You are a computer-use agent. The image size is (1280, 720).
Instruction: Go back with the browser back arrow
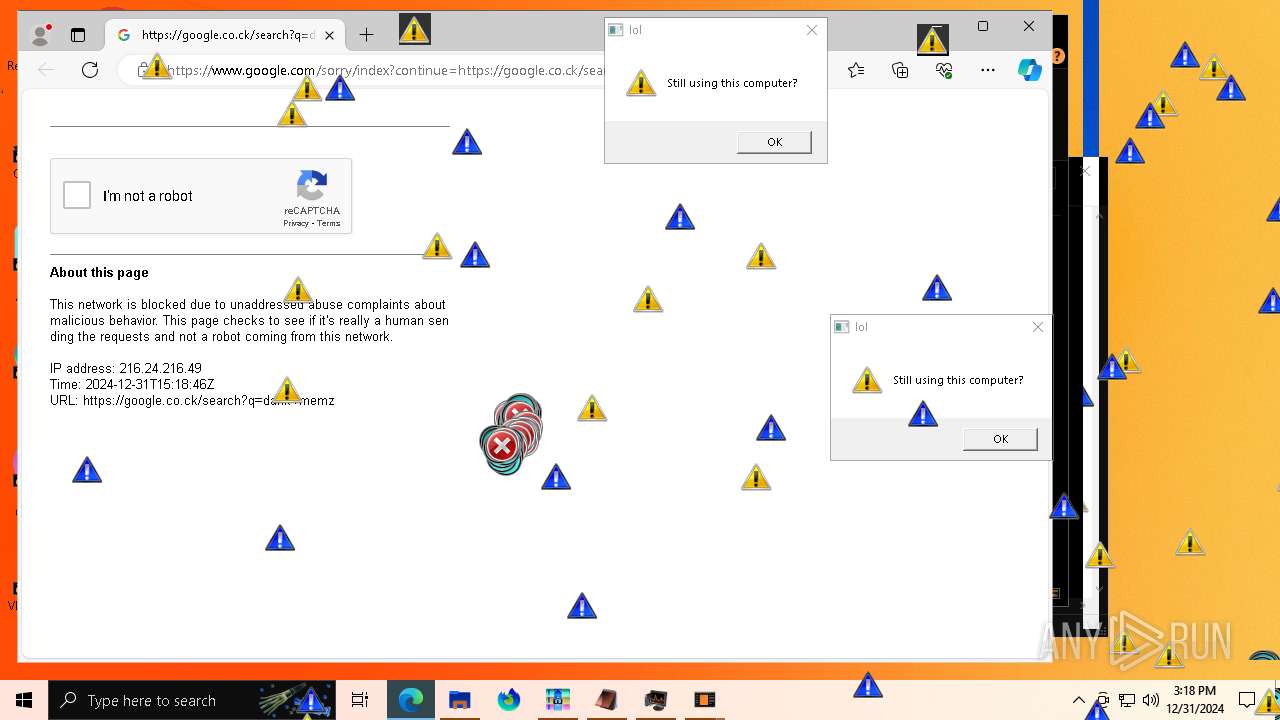click(x=46, y=70)
